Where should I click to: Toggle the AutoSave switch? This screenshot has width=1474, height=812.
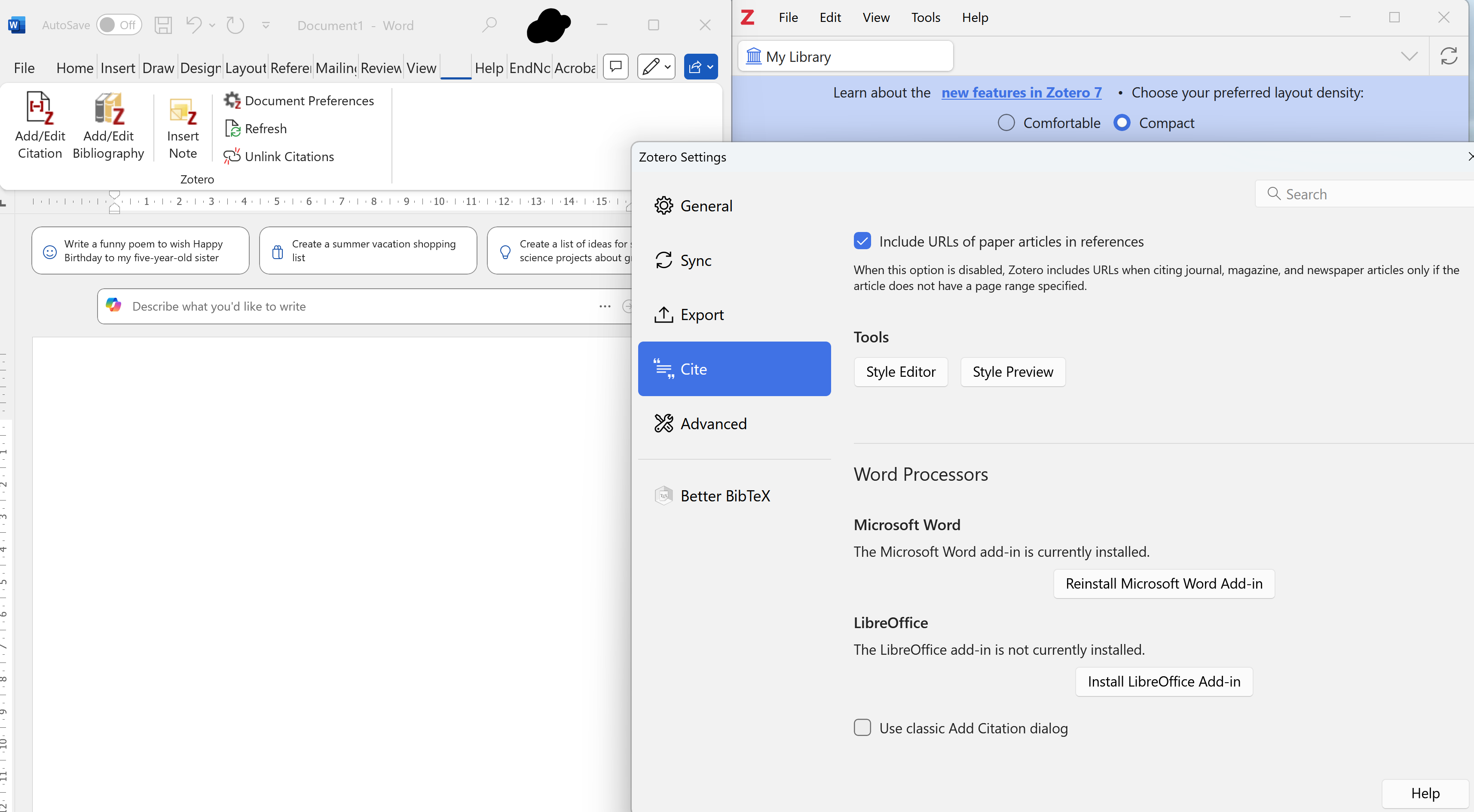[119, 25]
